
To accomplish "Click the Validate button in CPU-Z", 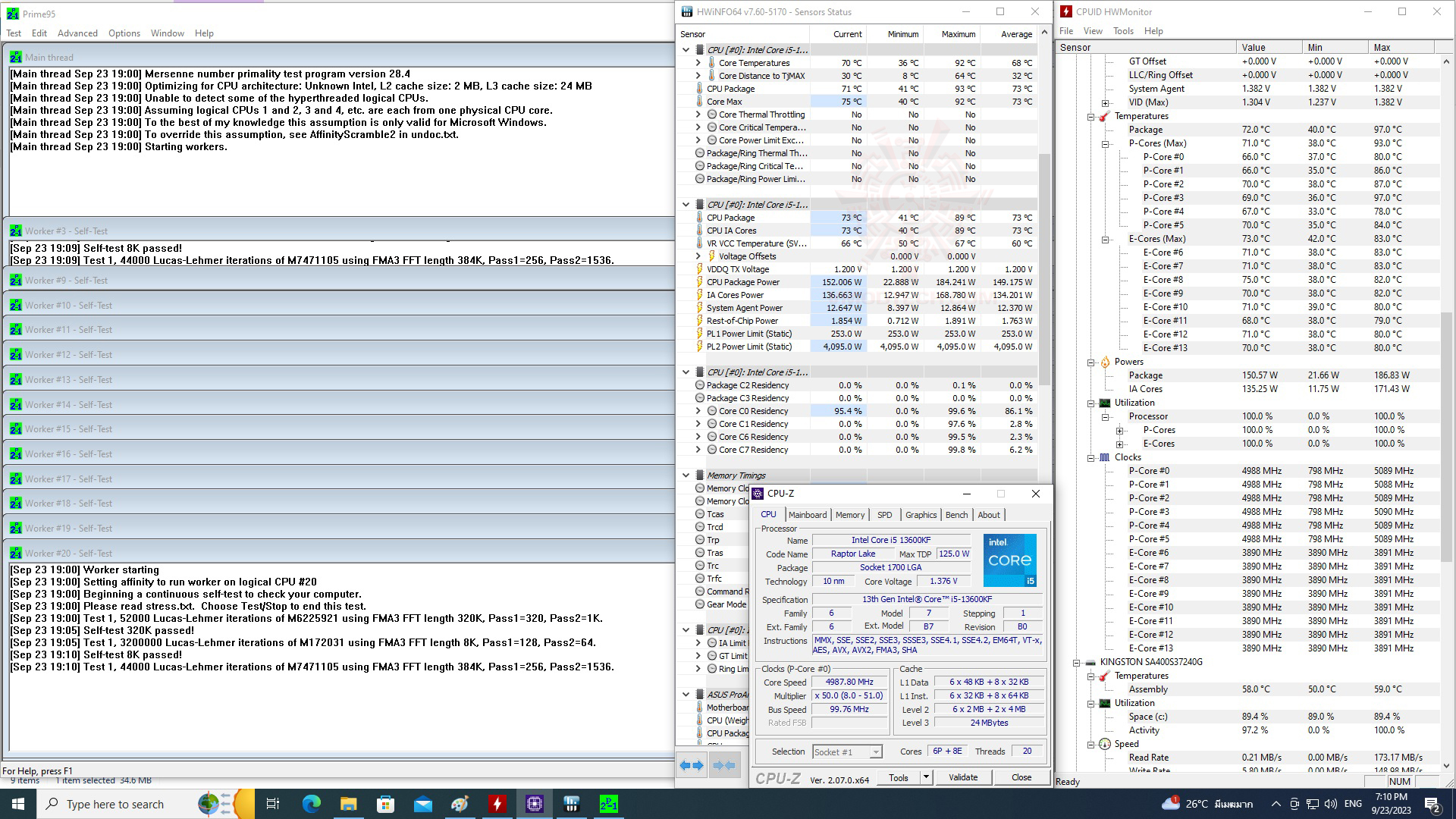I will [962, 777].
